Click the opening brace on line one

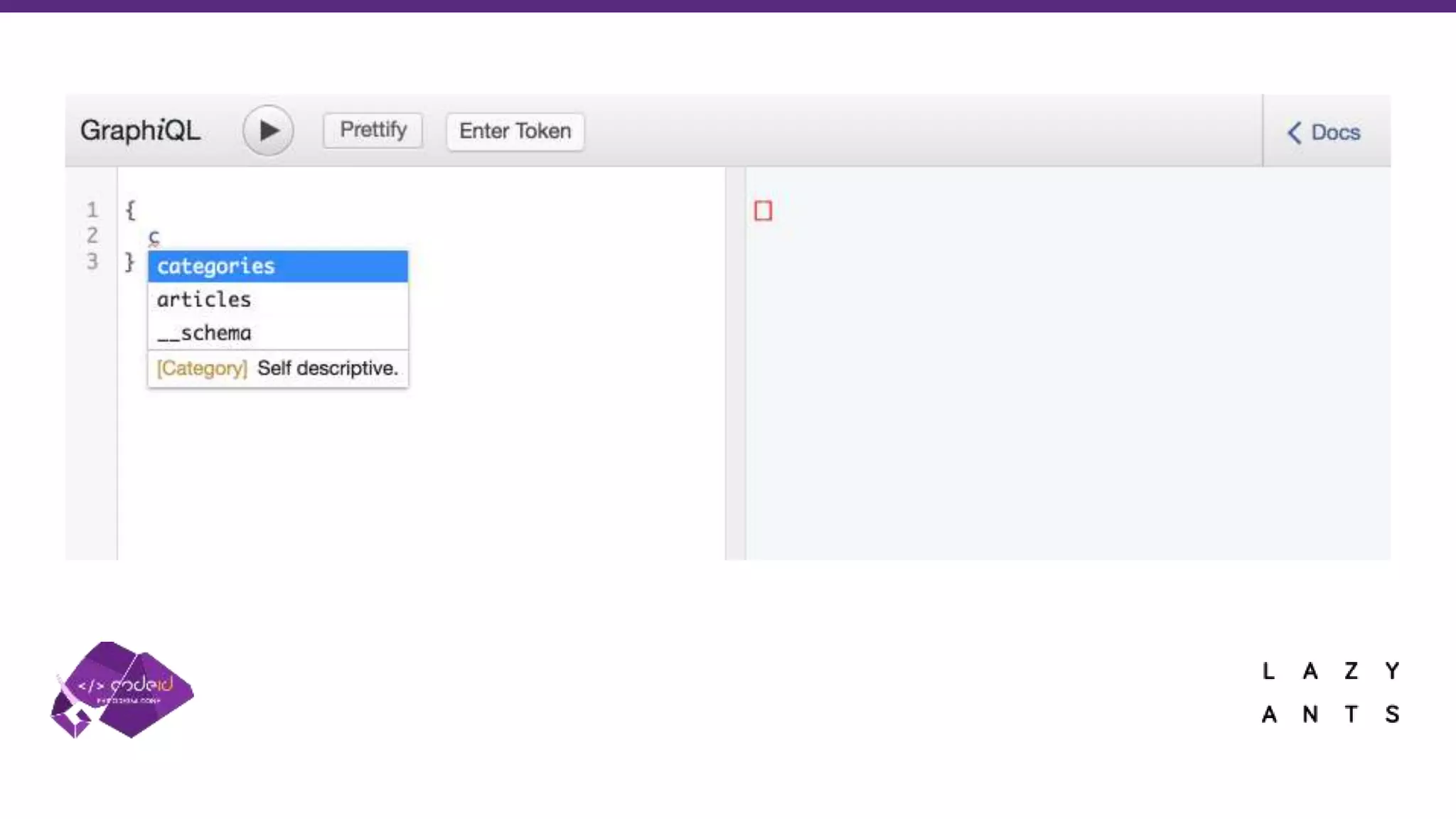(130, 210)
